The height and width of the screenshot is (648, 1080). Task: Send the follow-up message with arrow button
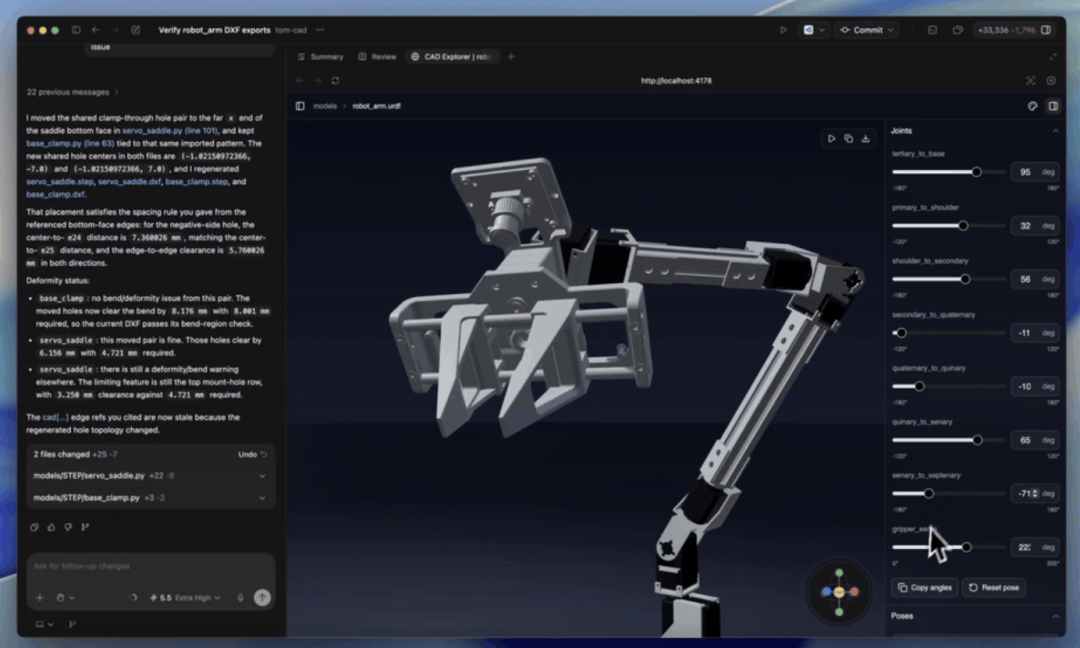click(262, 598)
